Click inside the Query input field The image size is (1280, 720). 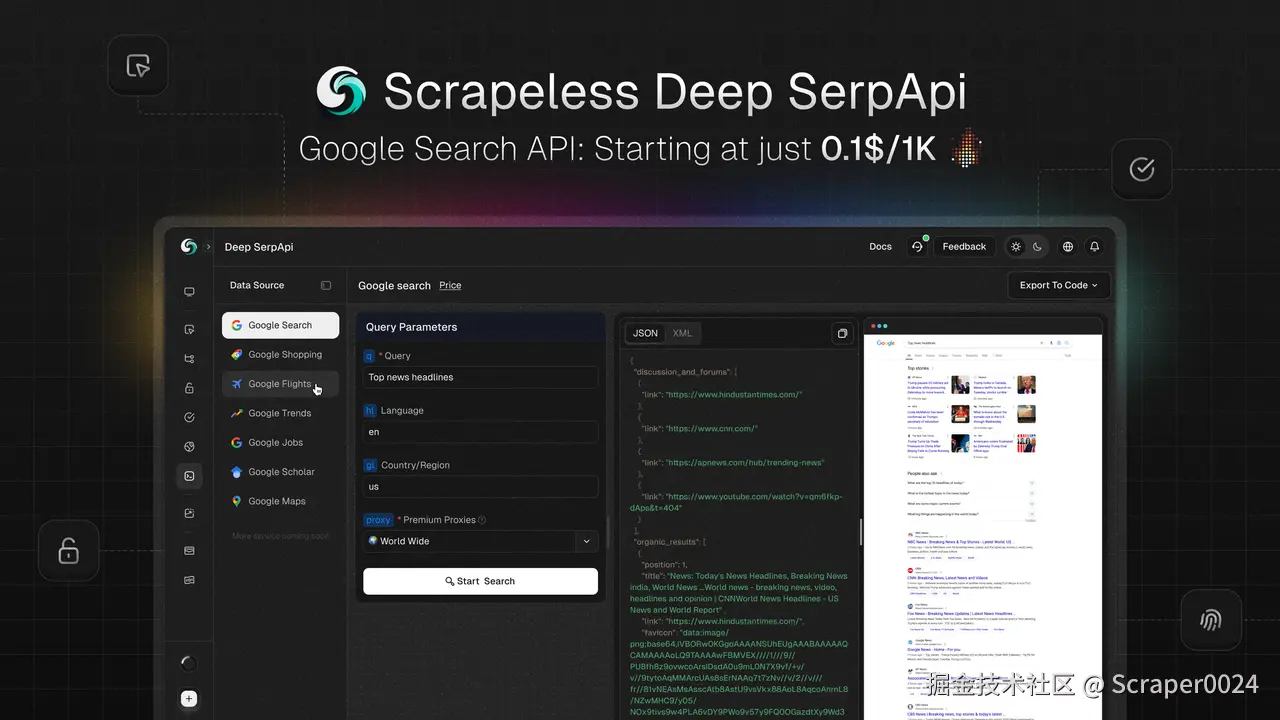(480, 377)
